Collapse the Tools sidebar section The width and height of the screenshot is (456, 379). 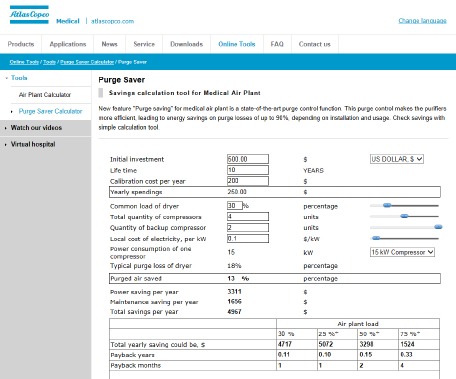click(19, 78)
